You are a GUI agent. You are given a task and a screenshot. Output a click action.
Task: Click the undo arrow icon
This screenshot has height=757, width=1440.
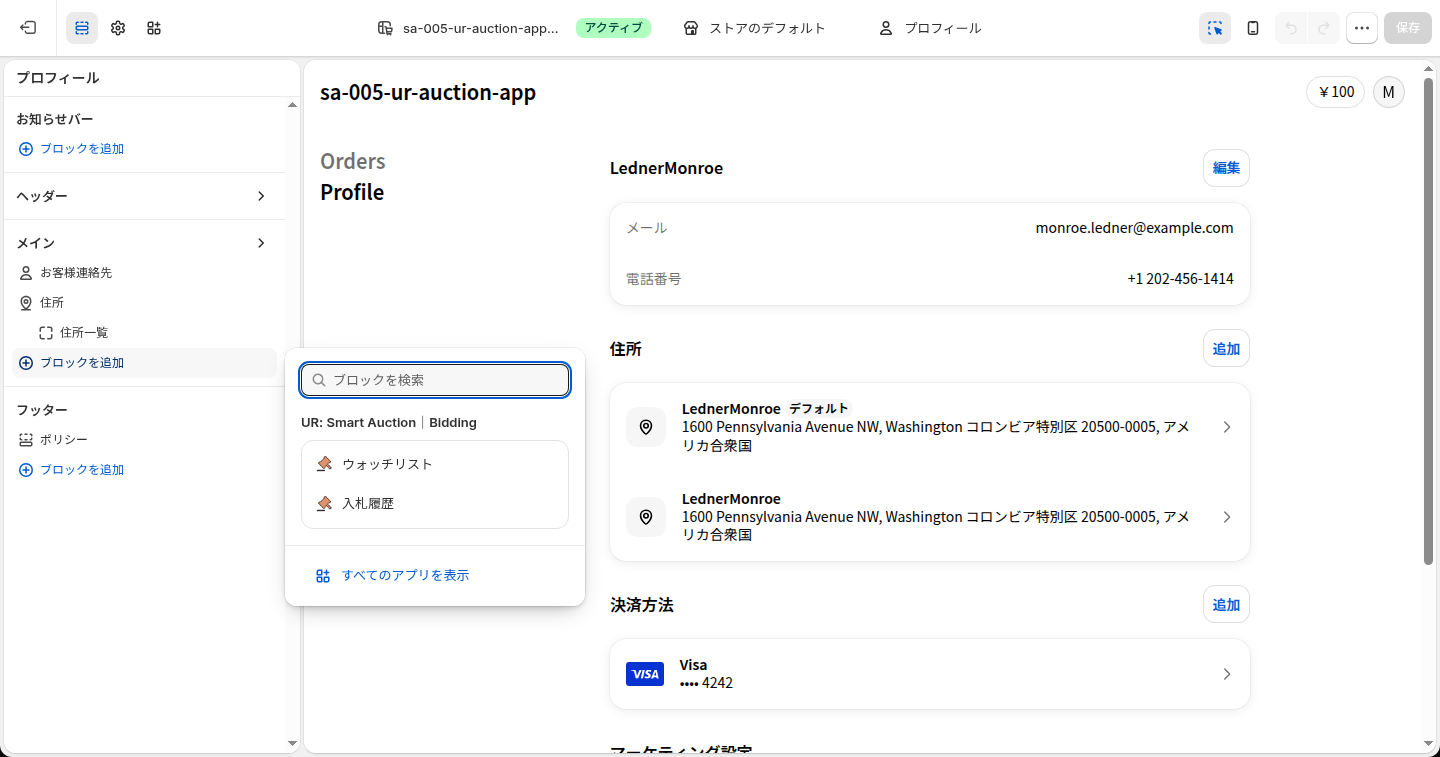[x=1291, y=28]
